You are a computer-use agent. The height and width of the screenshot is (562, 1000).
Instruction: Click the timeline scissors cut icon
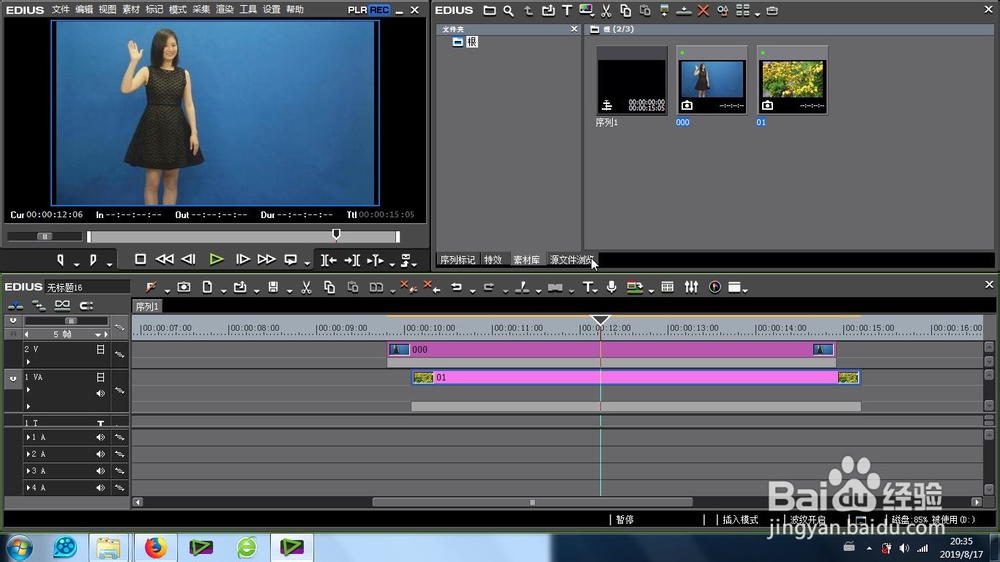pos(306,287)
